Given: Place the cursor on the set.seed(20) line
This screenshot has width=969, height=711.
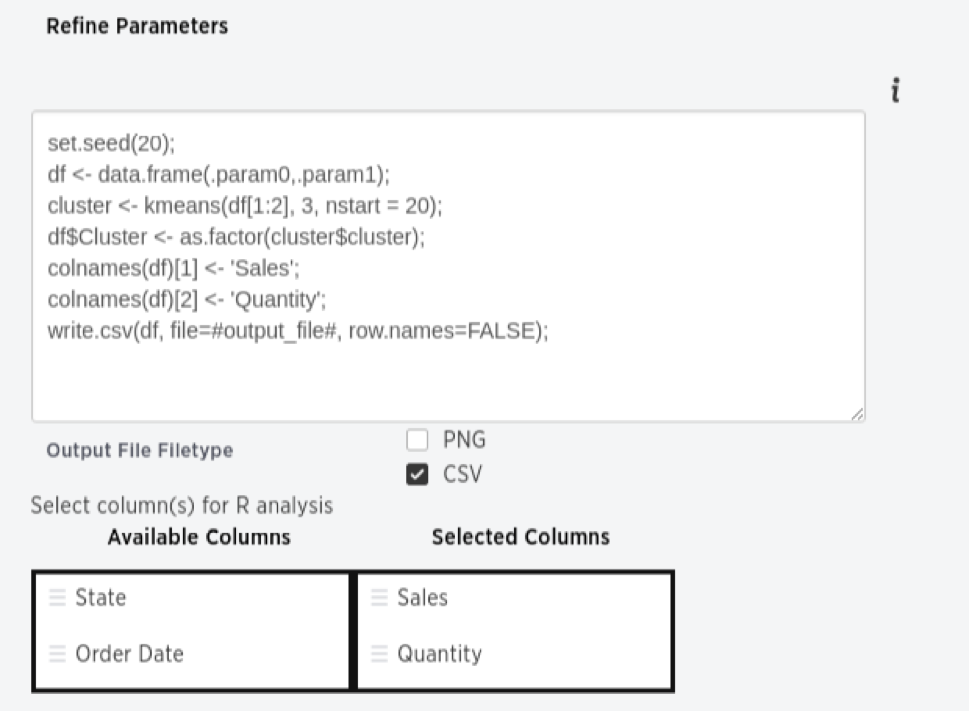Looking at the screenshot, I should pos(111,143).
